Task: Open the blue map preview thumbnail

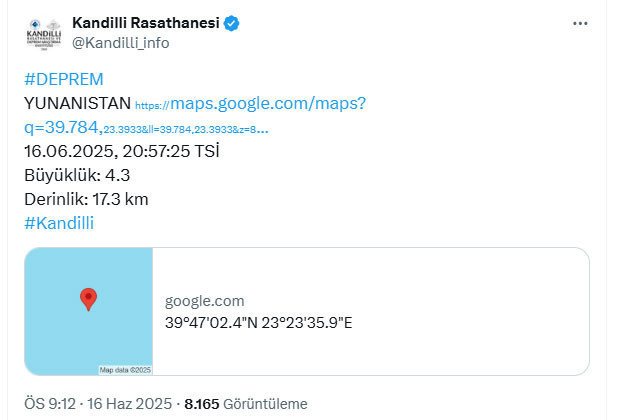Action: click(x=89, y=311)
